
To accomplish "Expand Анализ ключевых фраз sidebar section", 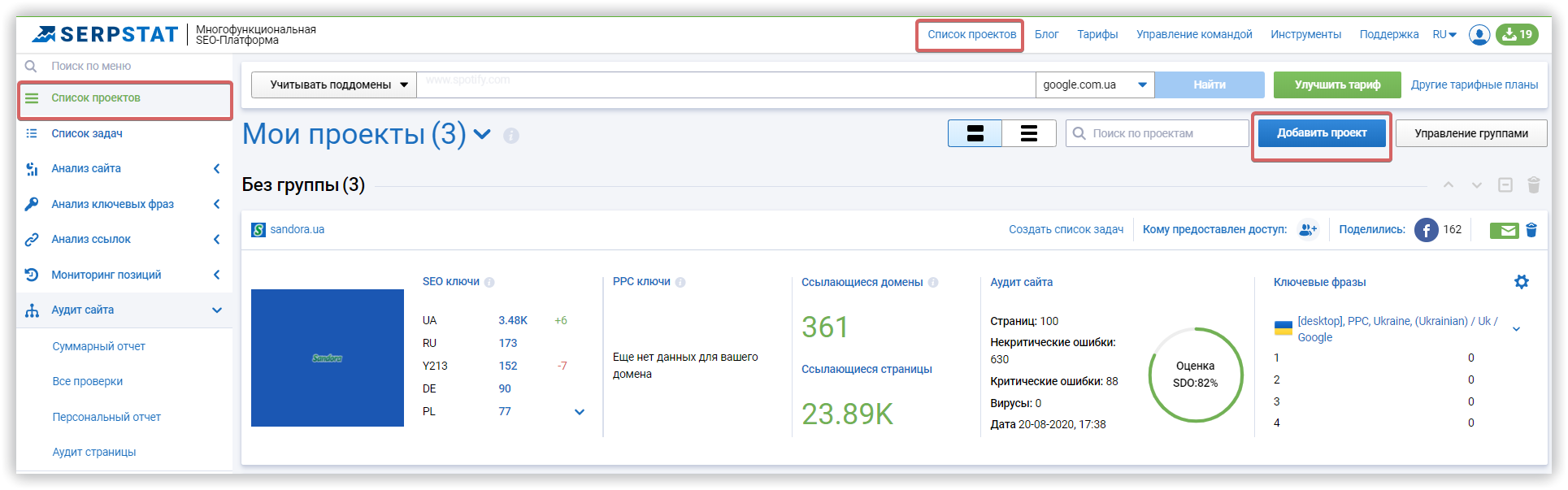I will 216,204.
